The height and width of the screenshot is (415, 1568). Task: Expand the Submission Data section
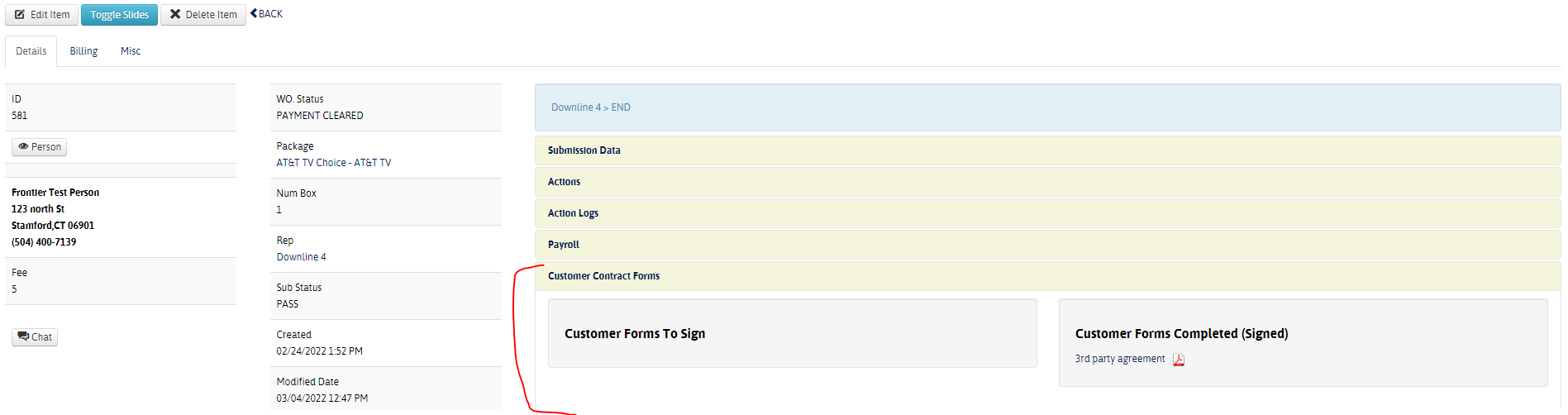(584, 150)
